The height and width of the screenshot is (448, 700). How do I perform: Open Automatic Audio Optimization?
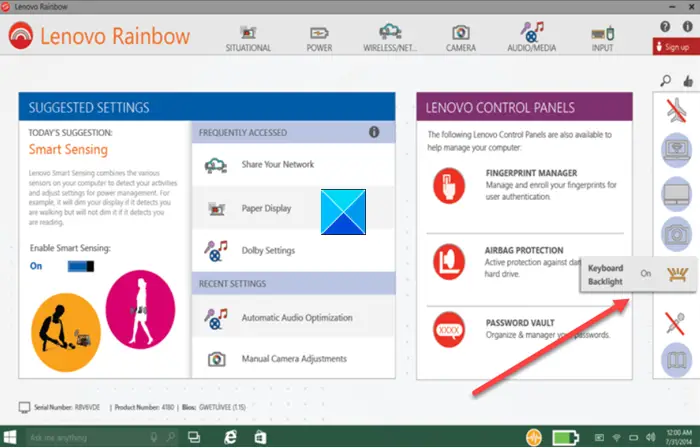293,318
